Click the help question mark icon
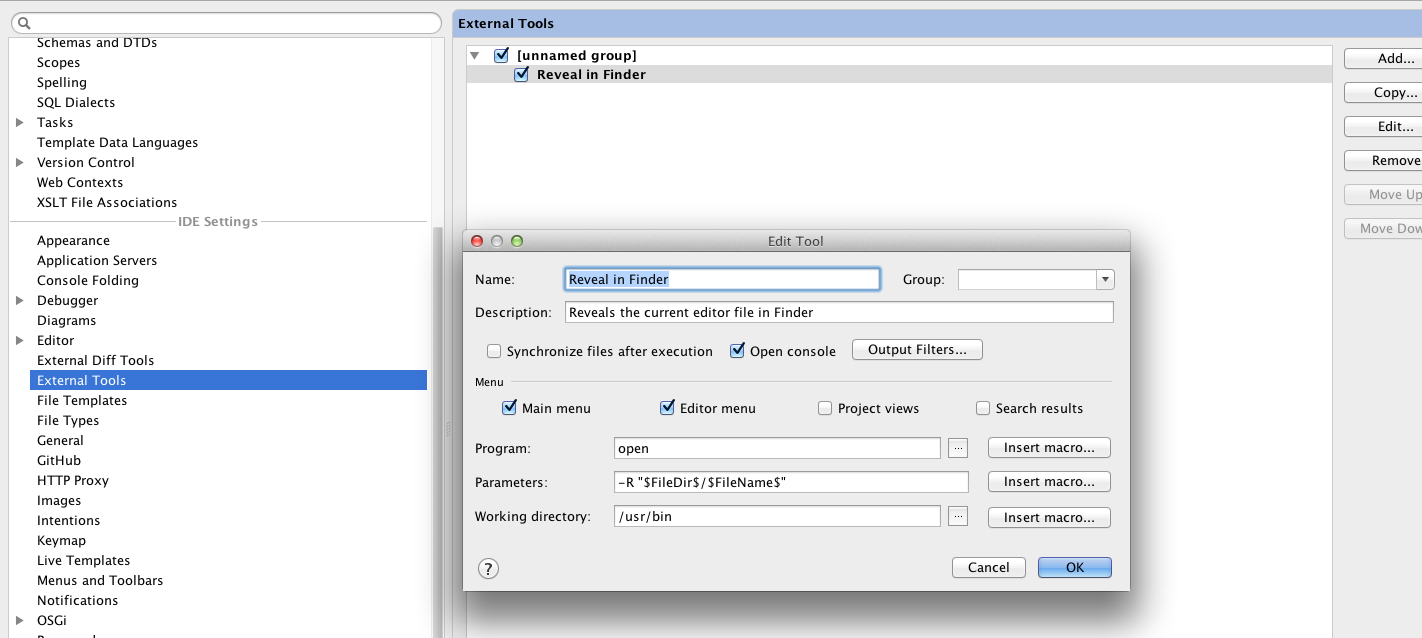Viewport: 1422px width, 638px height. click(x=488, y=569)
